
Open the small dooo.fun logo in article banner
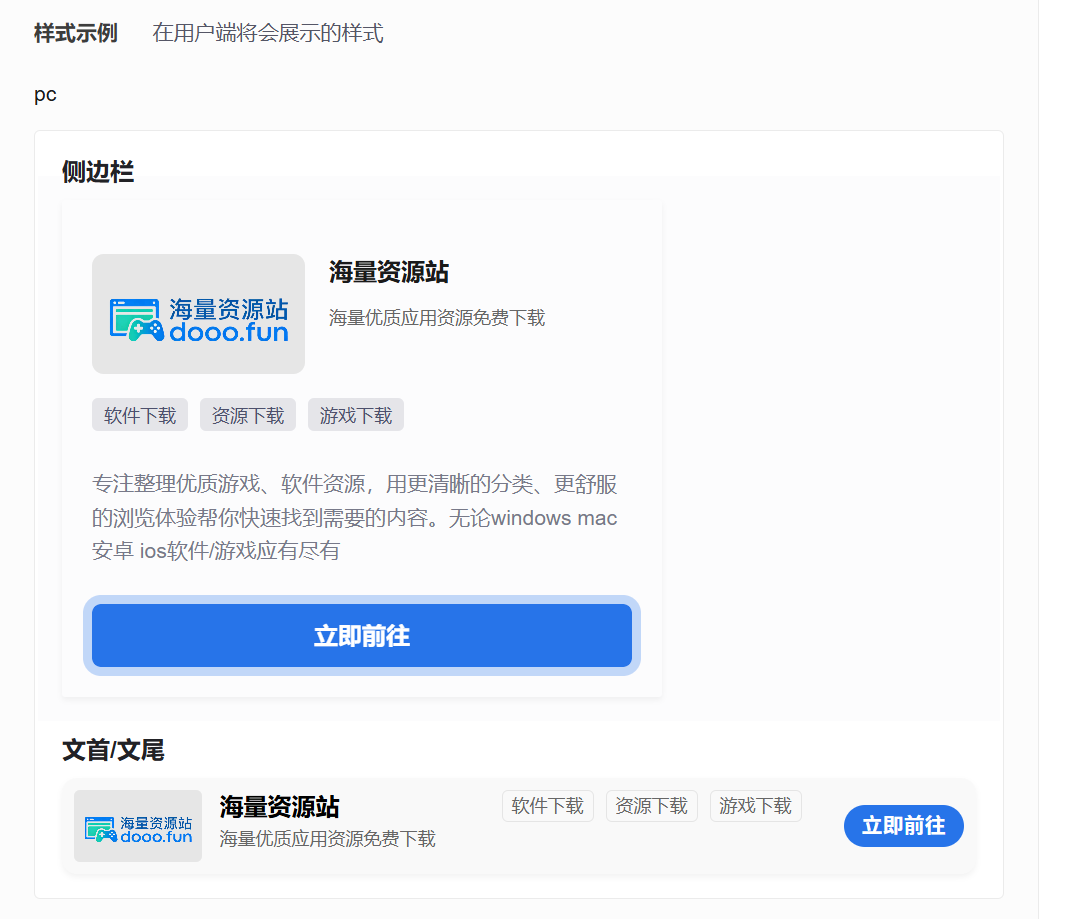tap(138, 826)
